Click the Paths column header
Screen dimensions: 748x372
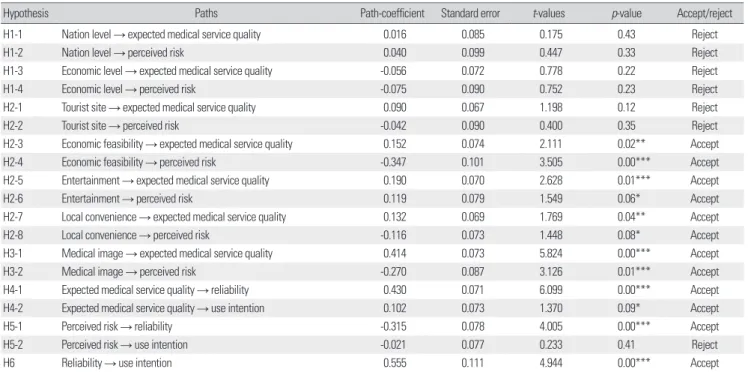(206, 13)
